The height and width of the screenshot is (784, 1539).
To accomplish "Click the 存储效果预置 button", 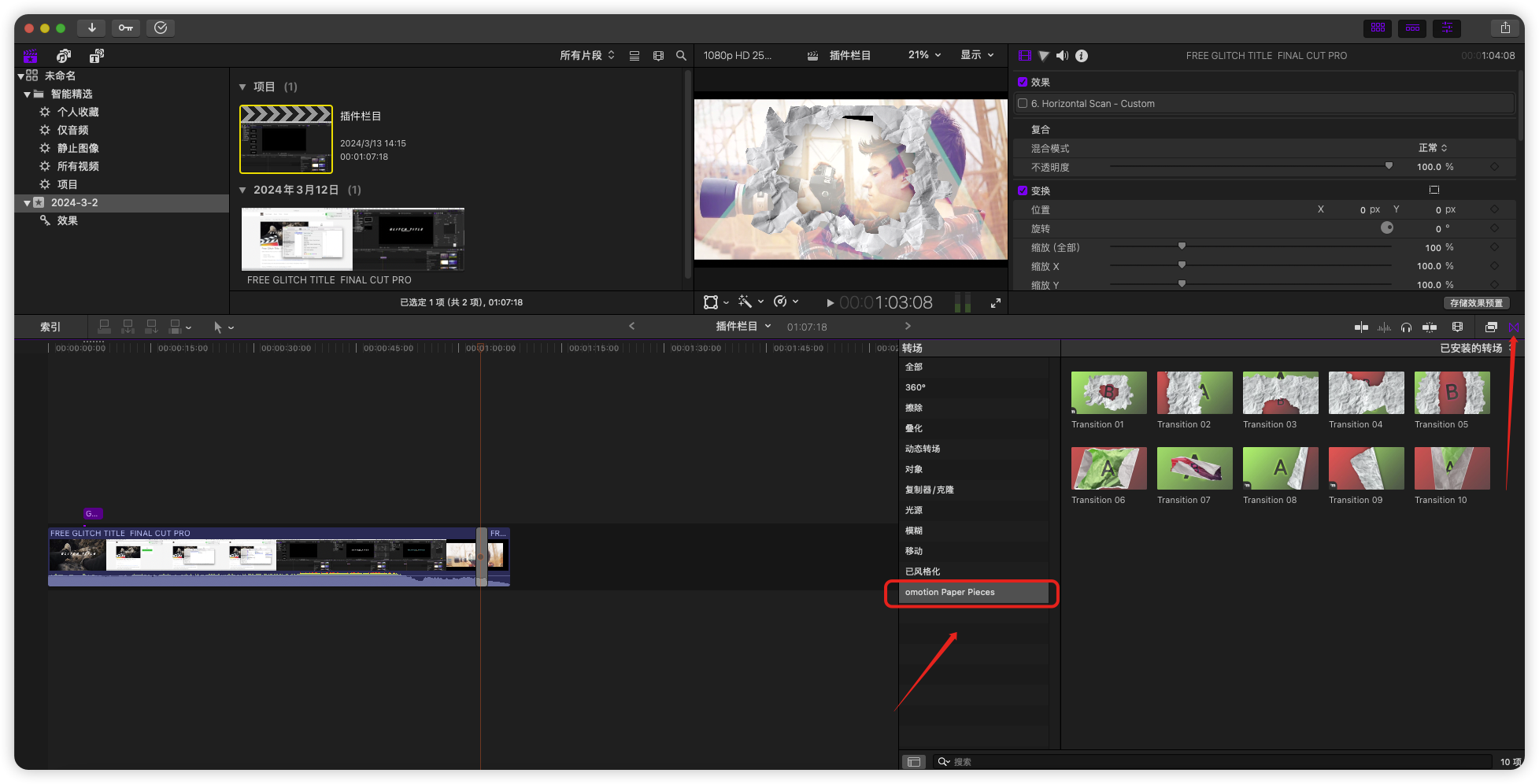I will [1476, 303].
